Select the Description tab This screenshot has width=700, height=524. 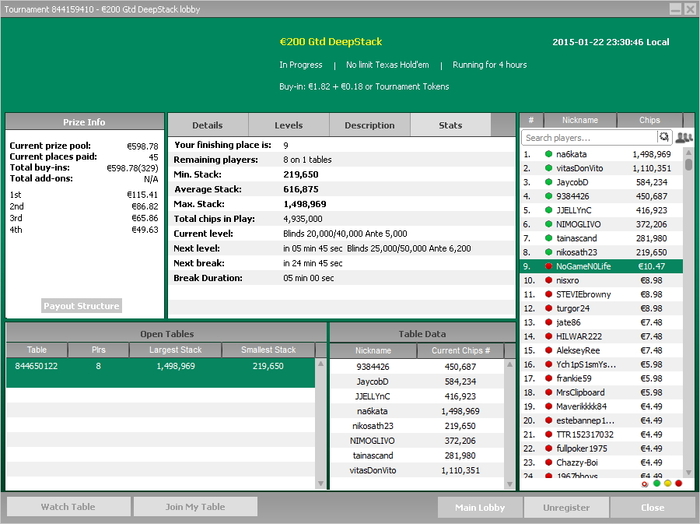coord(369,125)
